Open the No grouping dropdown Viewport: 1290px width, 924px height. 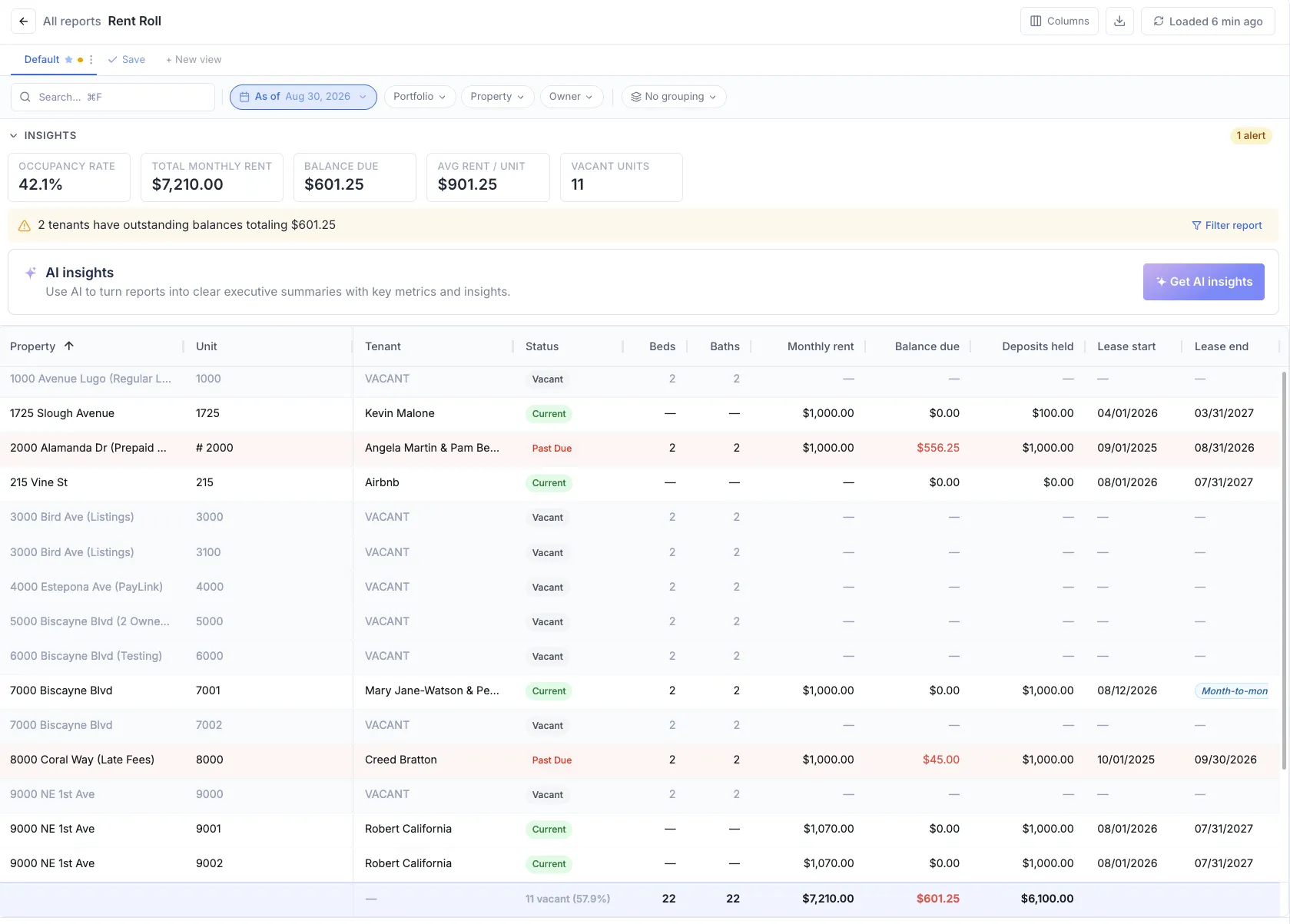pyautogui.click(x=674, y=97)
